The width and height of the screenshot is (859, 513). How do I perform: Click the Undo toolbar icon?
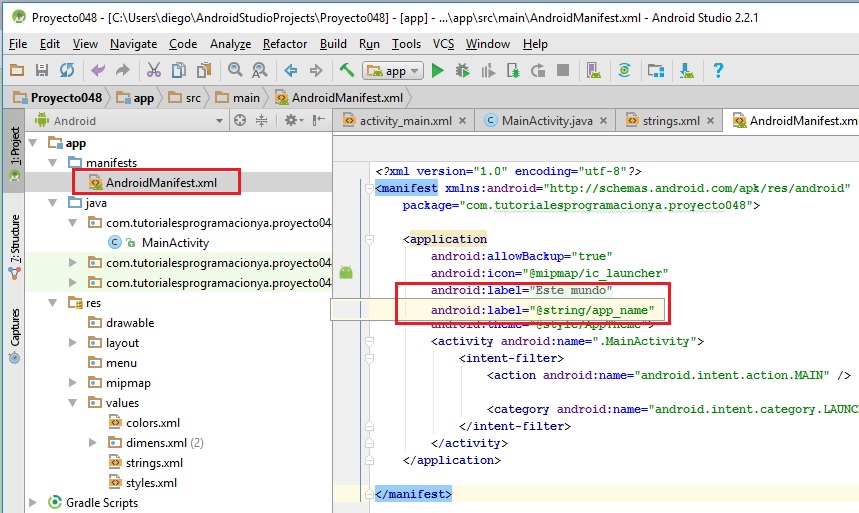(98, 70)
